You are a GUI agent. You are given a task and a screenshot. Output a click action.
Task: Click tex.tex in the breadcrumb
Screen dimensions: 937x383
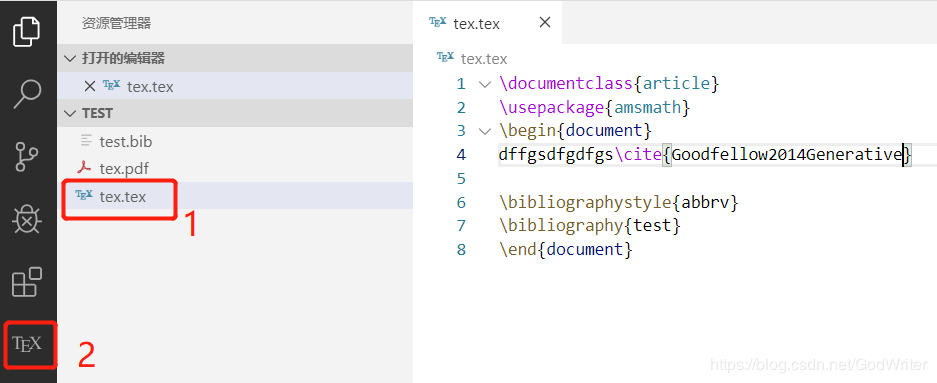[484, 59]
